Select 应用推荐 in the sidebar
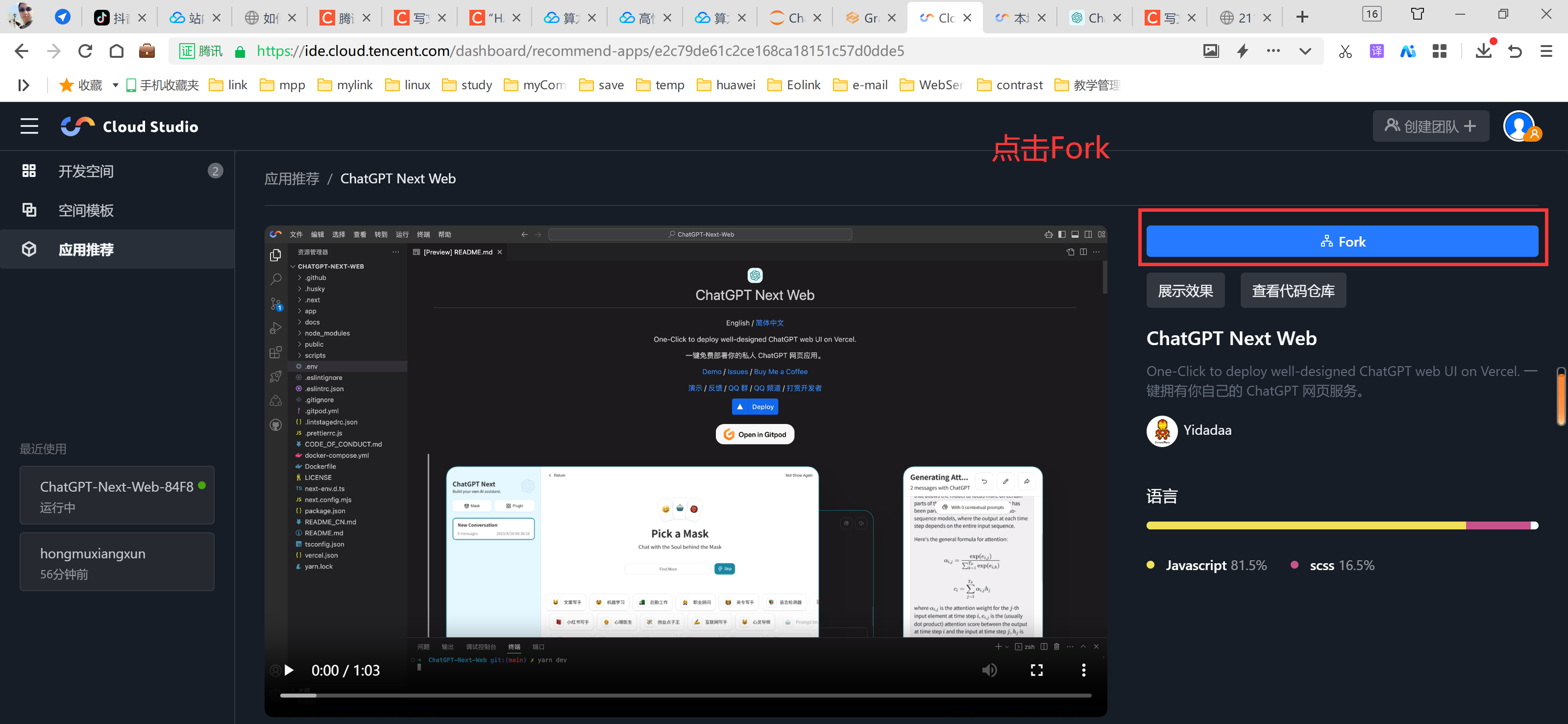Screen dimensions: 1568x724 click(x=118, y=249)
